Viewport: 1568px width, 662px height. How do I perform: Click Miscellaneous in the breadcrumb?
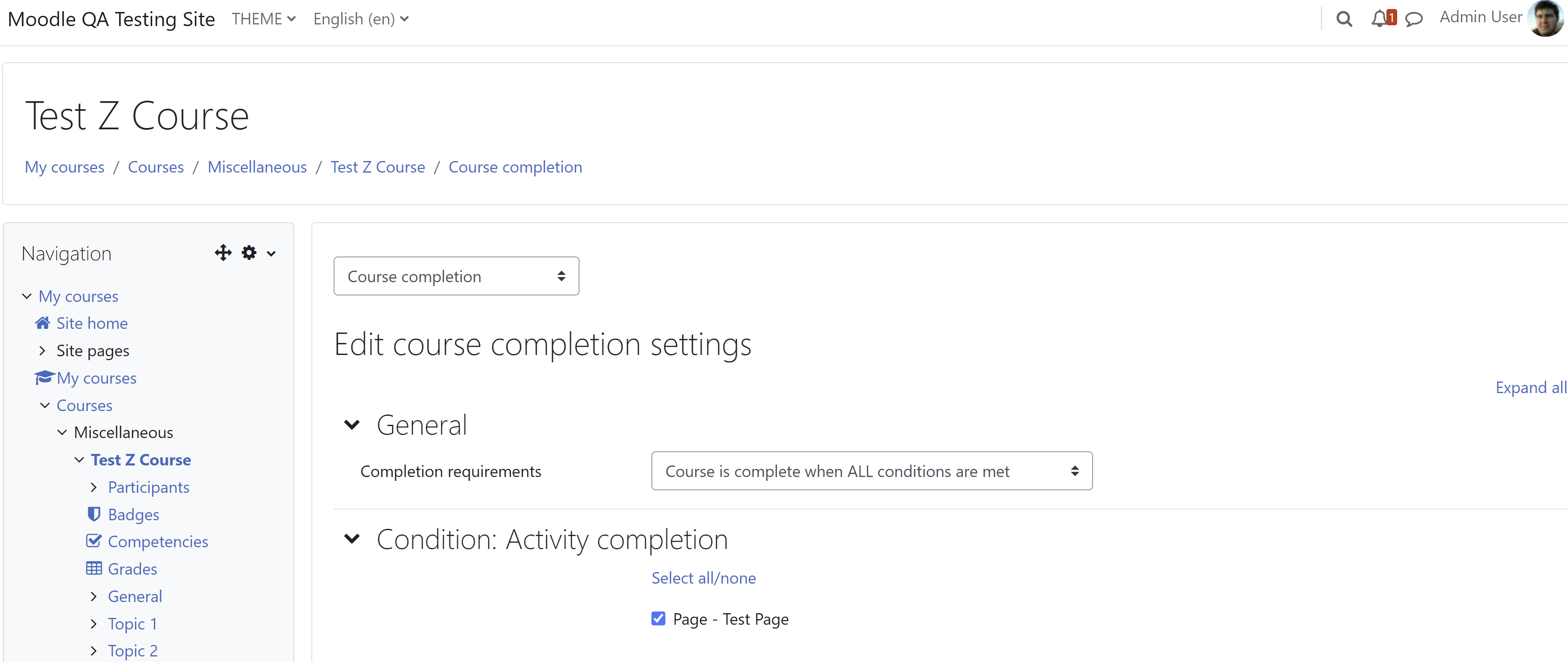coord(257,167)
